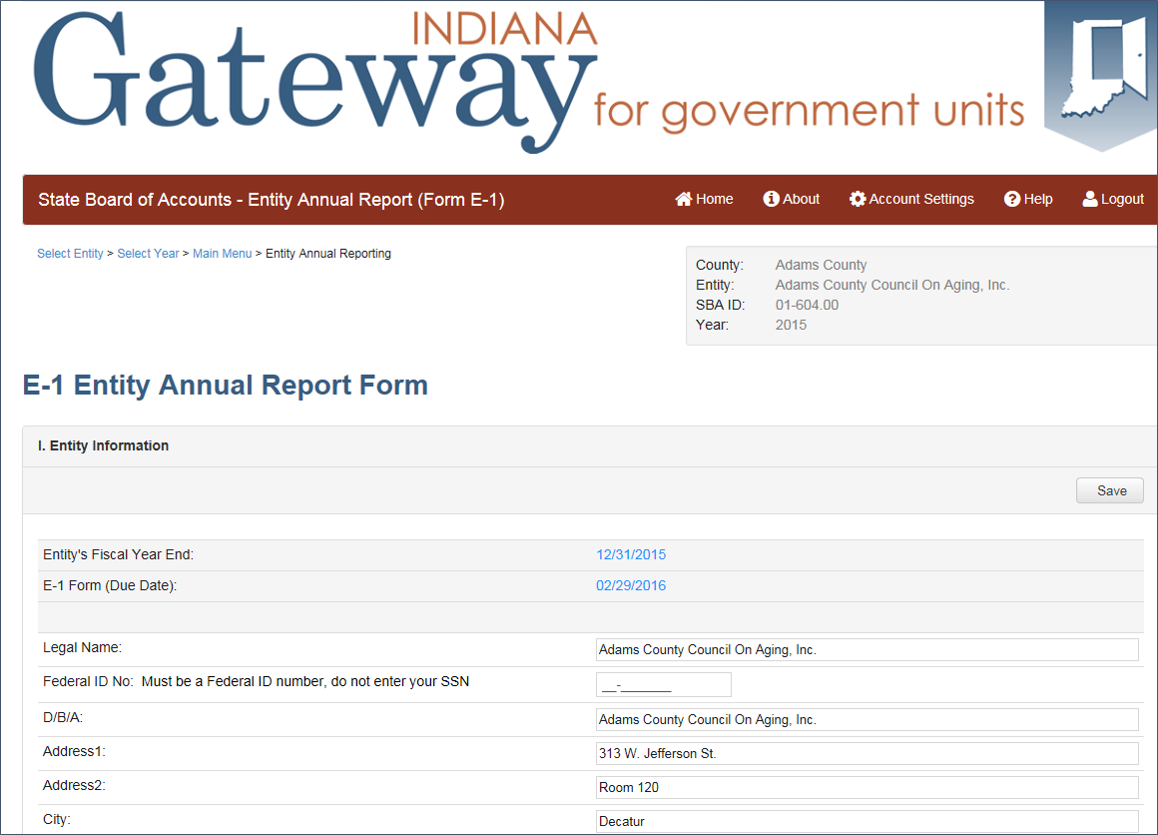Go to Select Year breadcrumb link
This screenshot has width=1158, height=835.
(x=148, y=253)
